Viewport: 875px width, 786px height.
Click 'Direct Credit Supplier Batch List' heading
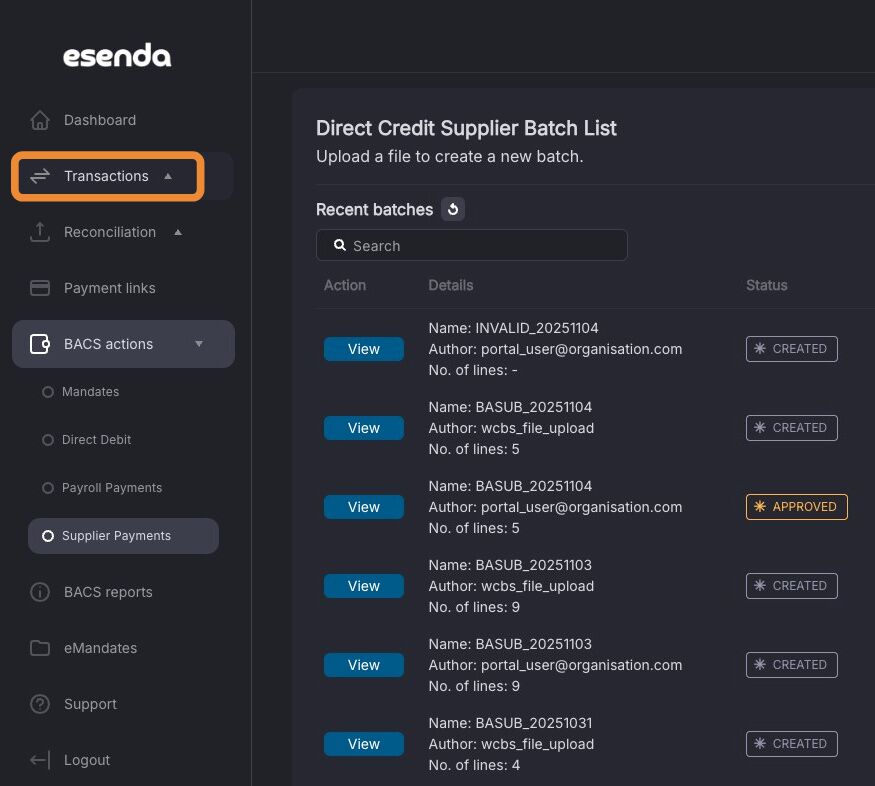(467, 128)
